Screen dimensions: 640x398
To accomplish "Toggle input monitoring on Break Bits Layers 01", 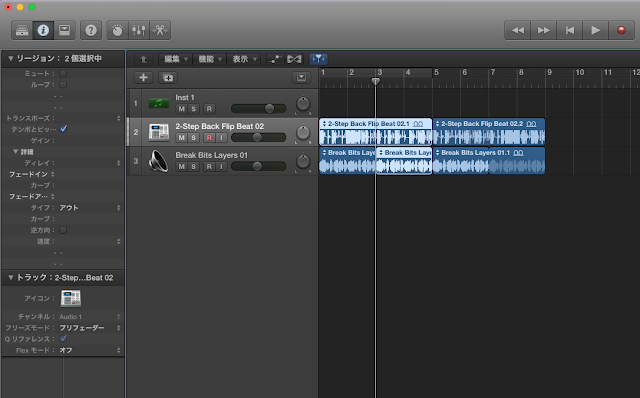I will tap(221, 167).
